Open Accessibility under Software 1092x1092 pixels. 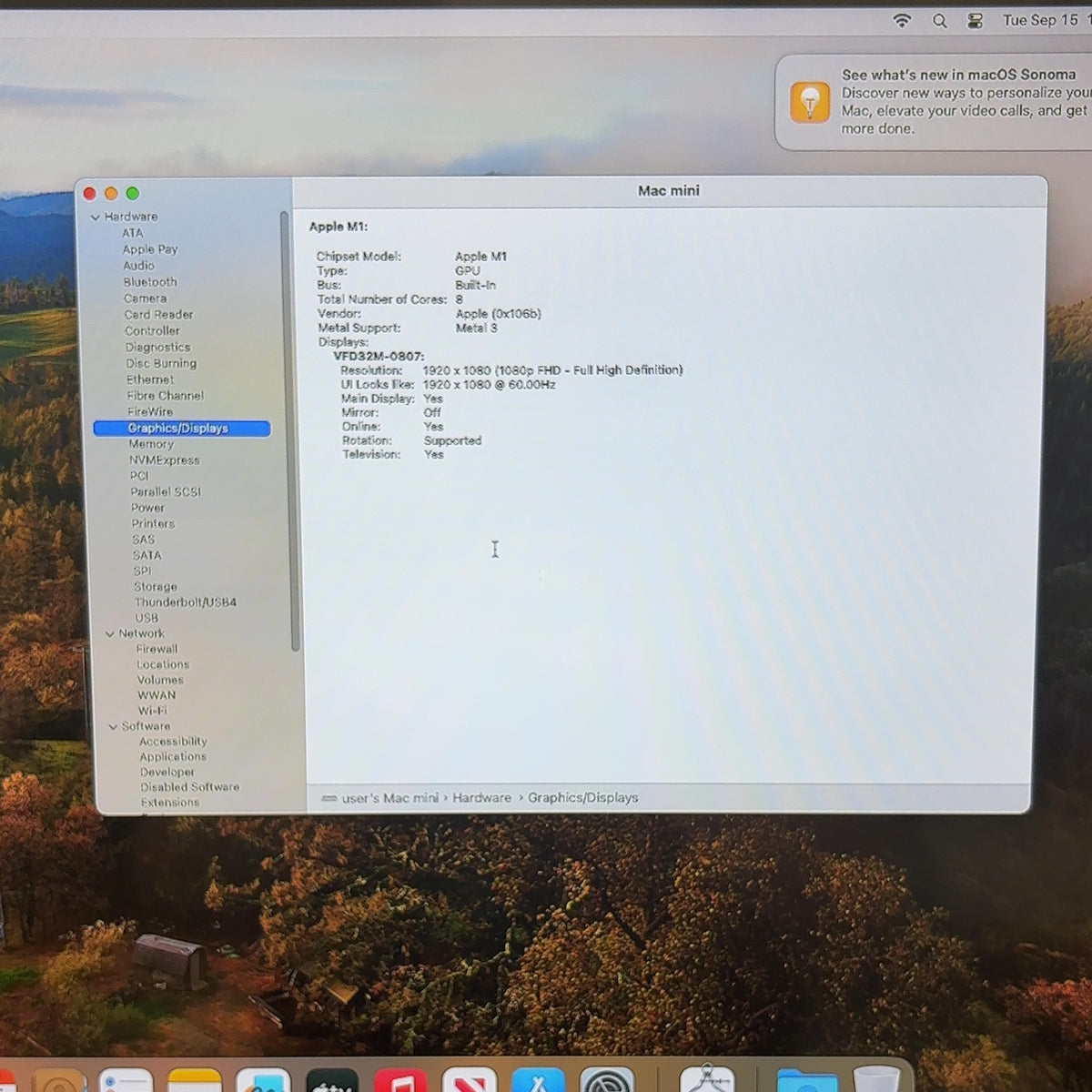[173, 742]
